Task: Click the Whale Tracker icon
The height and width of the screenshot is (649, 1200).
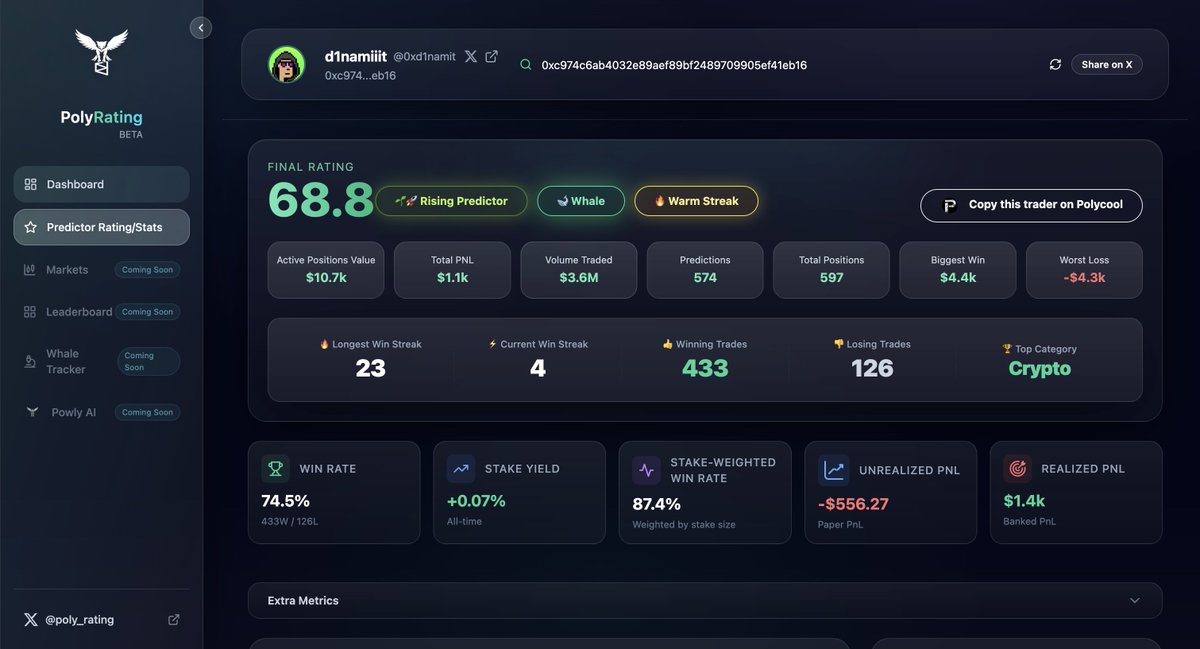Action: 30,361
